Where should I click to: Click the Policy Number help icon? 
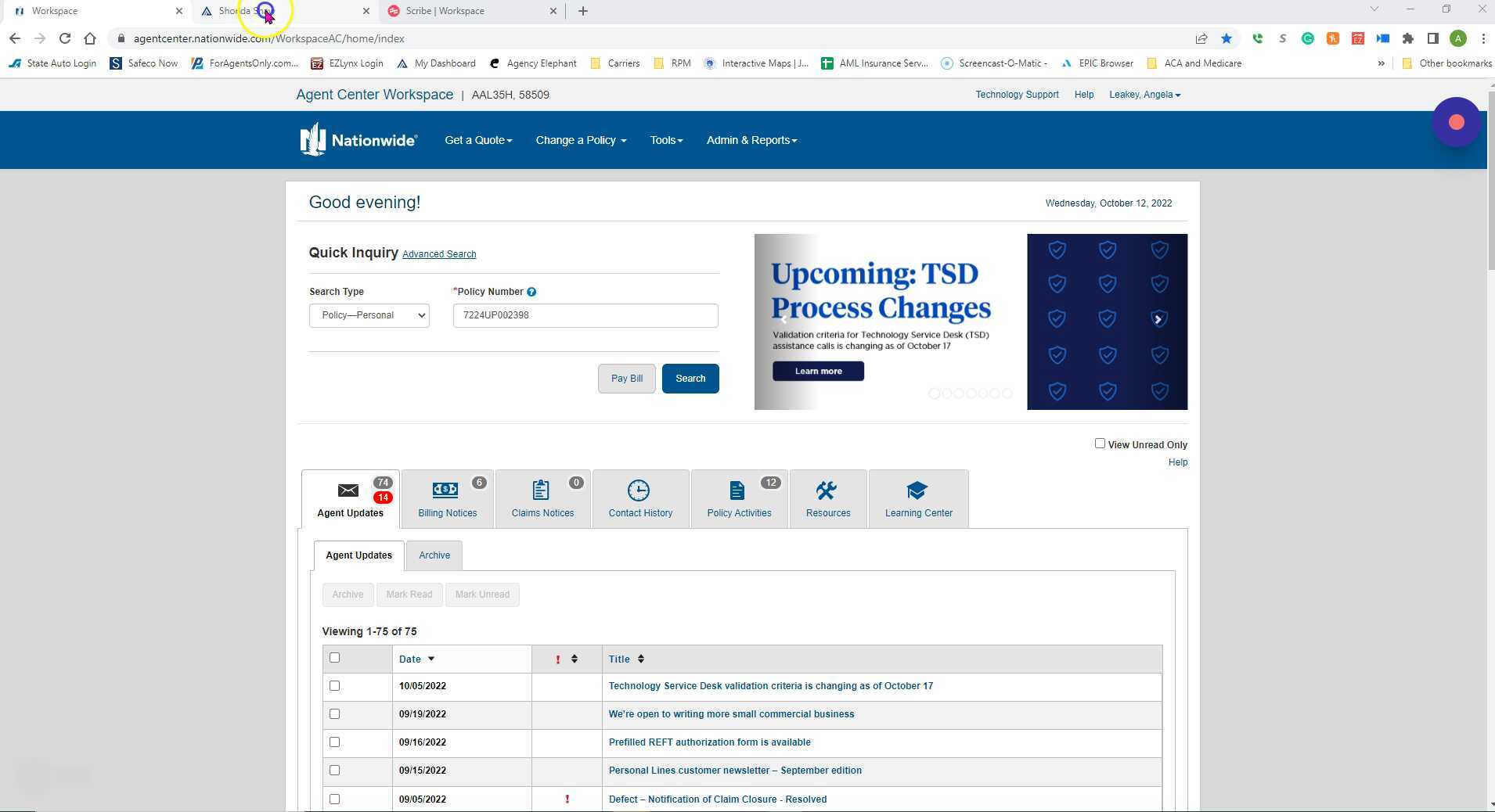(x=531, y=292)
